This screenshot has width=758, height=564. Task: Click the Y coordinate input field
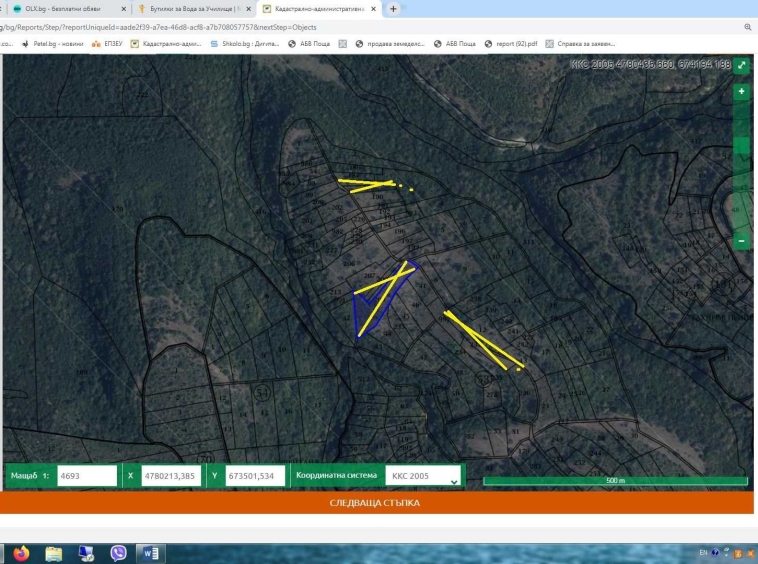[x=255, y=476]
